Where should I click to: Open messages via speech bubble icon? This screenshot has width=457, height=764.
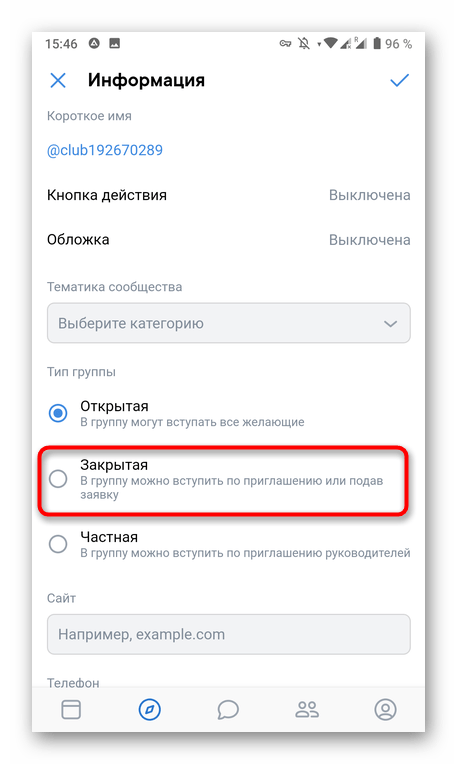coord(228,710)
